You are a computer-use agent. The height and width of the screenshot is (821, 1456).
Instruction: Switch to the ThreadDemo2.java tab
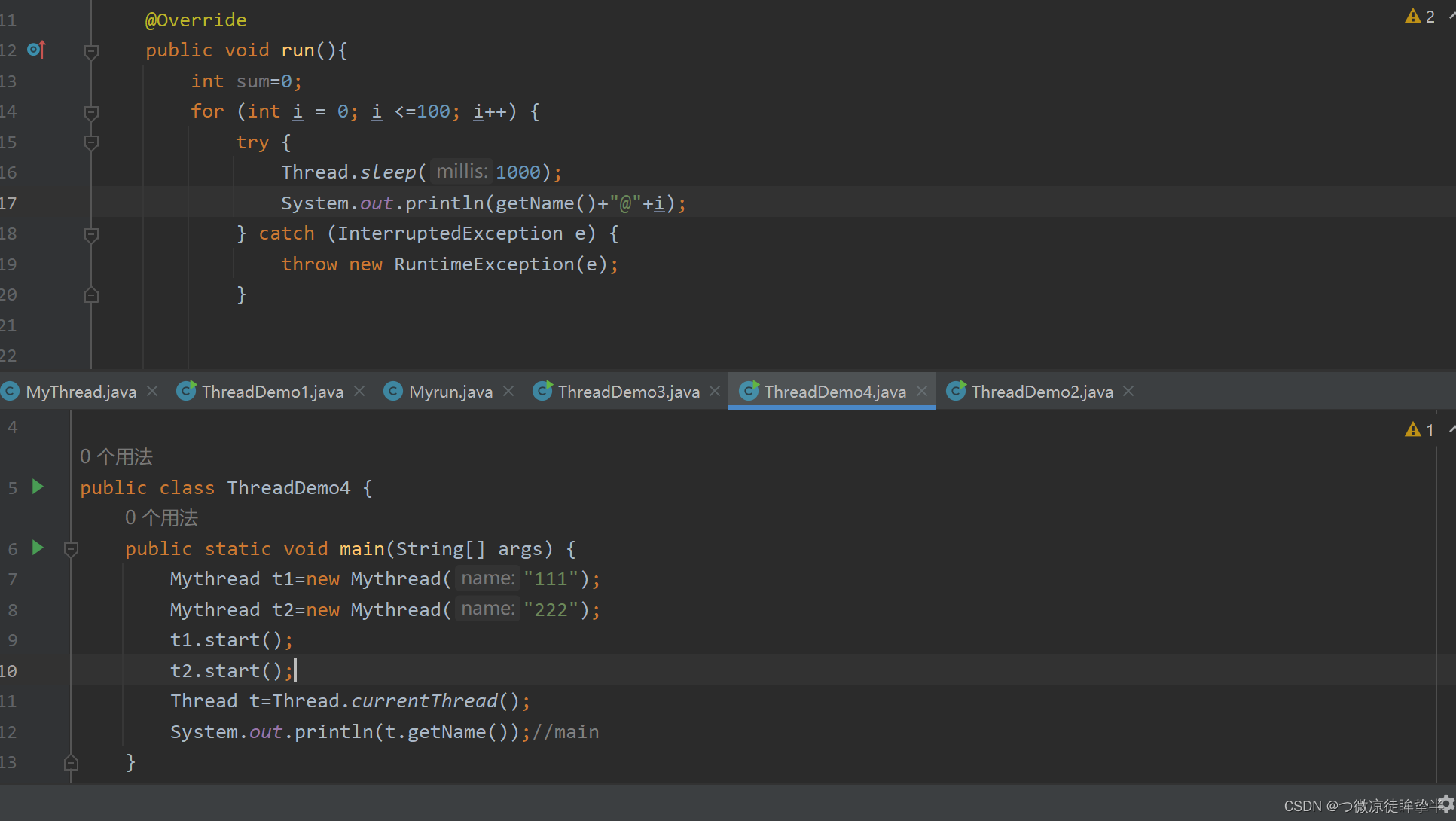(x=1042, y=392)
